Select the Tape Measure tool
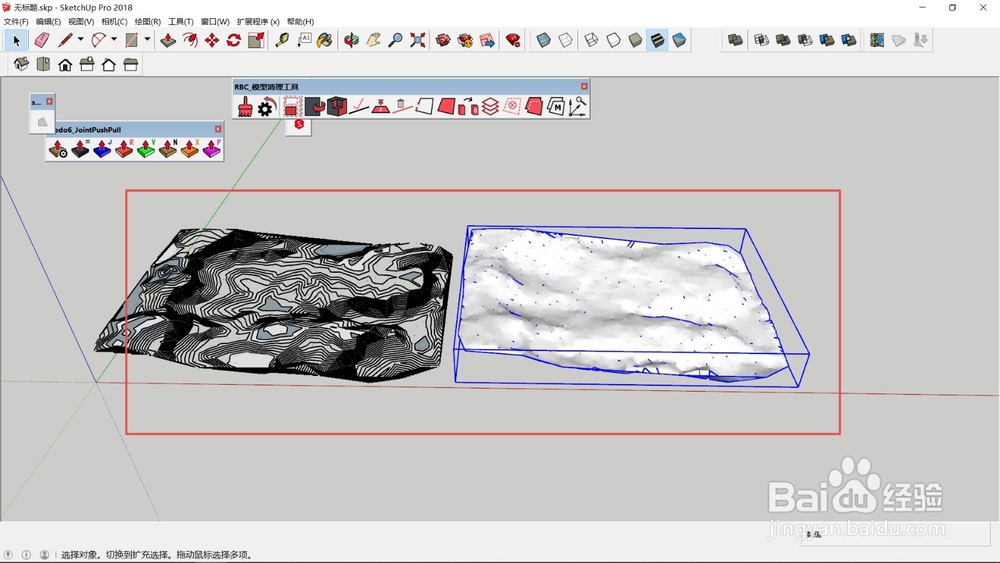 pos(282,41)
